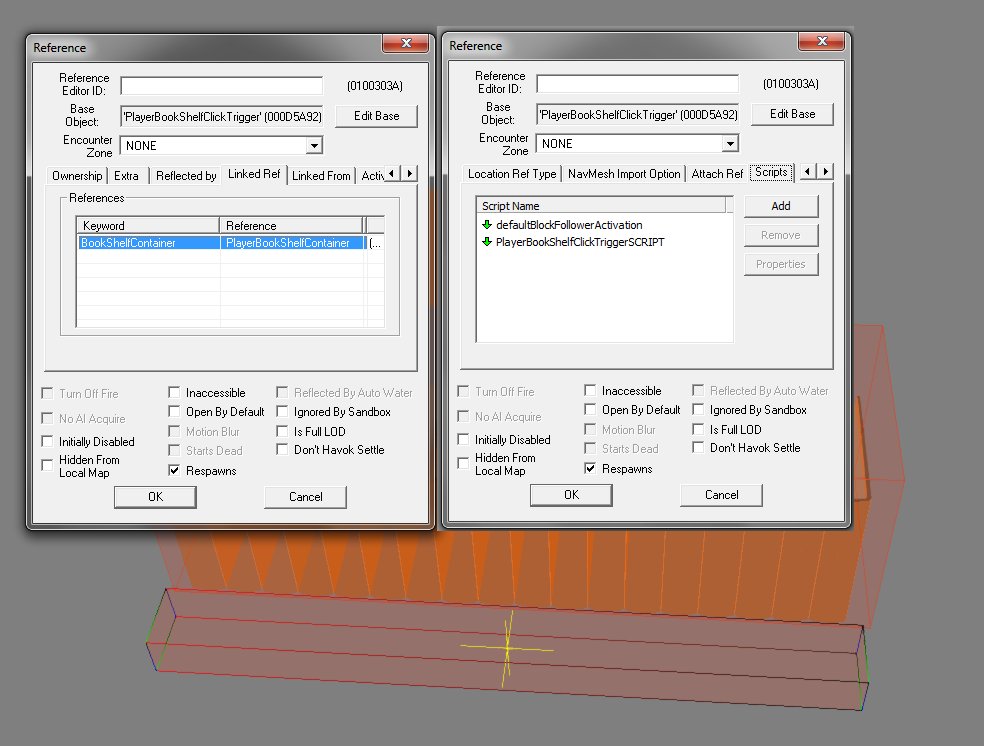Check Open By Default in left window
The height and width of the screenshot is (746, 984).
174,412
